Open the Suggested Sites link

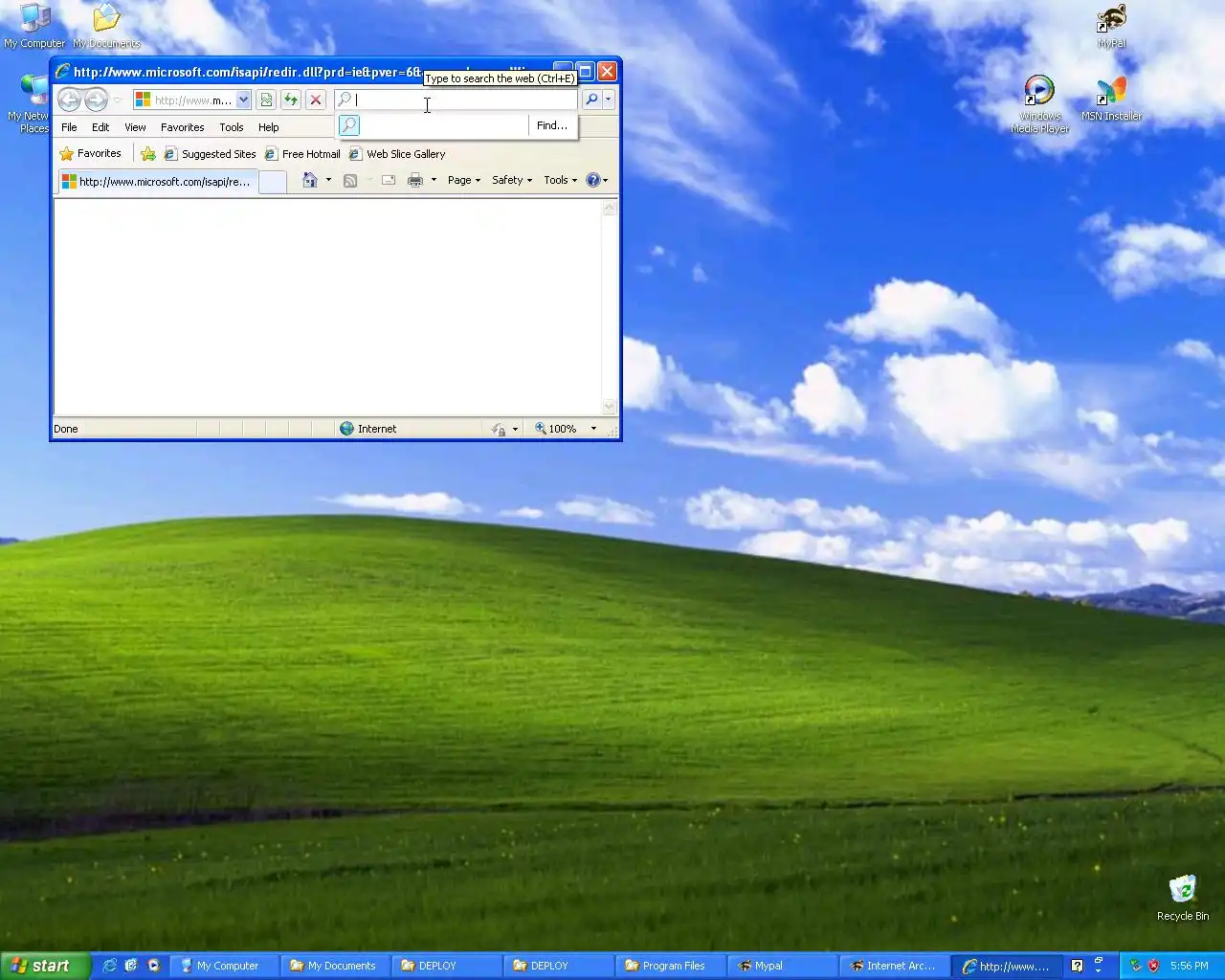tap(210, 154)
